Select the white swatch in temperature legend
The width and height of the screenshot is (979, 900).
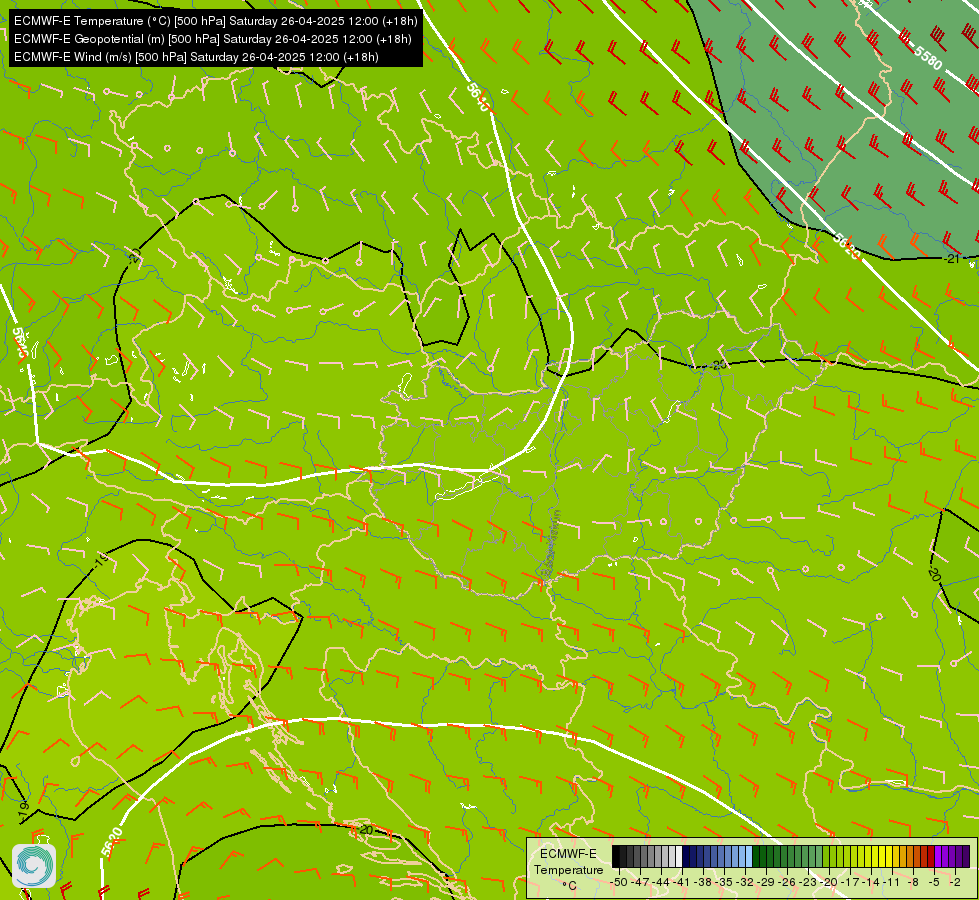tap(679, 856)
